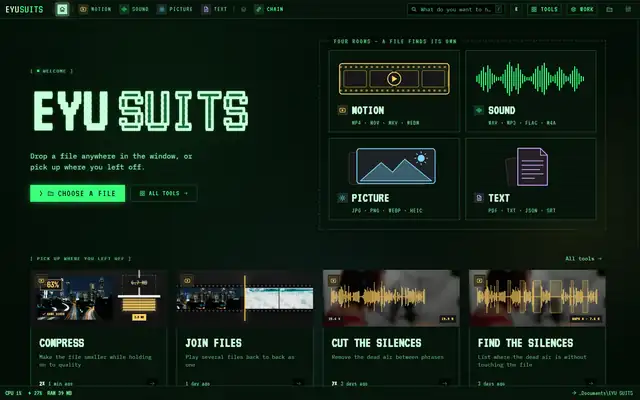
Task: Click the 'RAM 39 MB' status bar entry
Action: (x=60, y=393)
